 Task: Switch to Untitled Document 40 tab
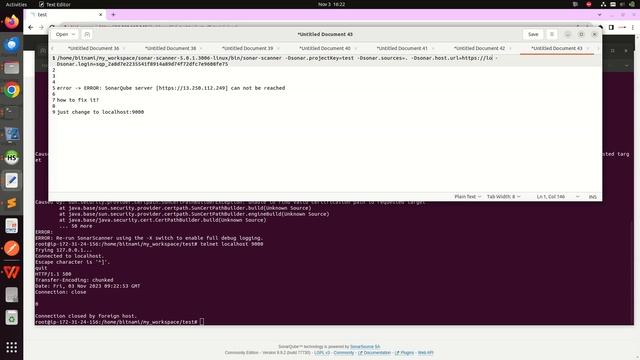click(325, 48)
